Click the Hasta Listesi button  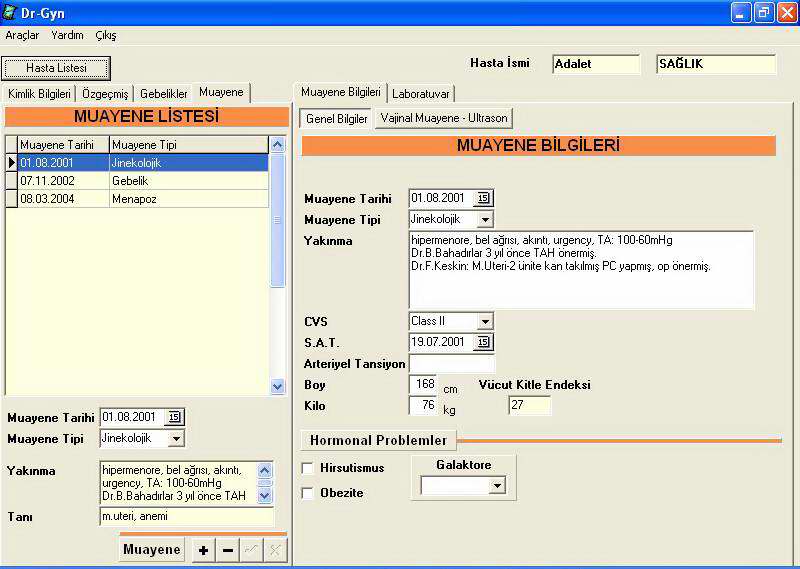click(x=56, y=68)
